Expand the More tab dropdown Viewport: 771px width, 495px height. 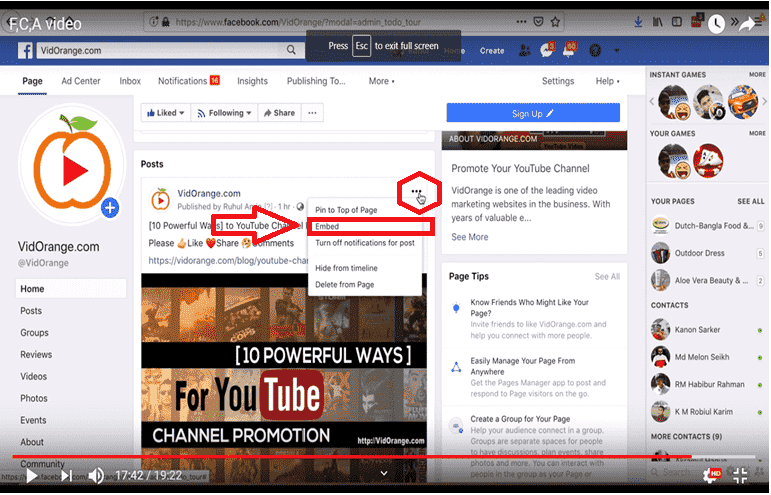point(382,81)
